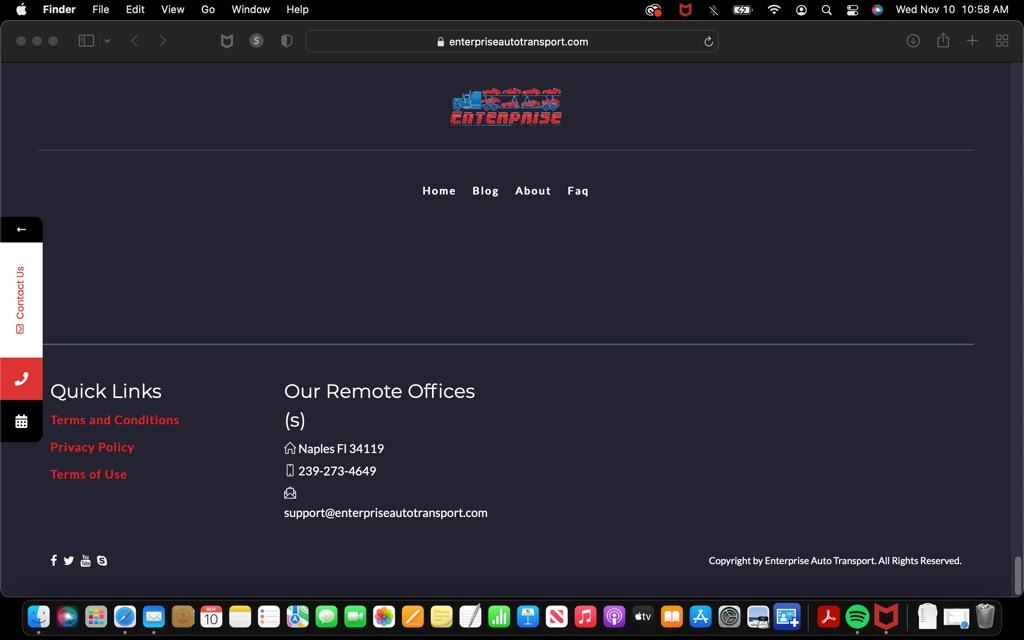Image resolution: width=1024 pixels, height=640 pixels.
Task: Open the vertical Contact Us tab
Action: coord(21,299)
